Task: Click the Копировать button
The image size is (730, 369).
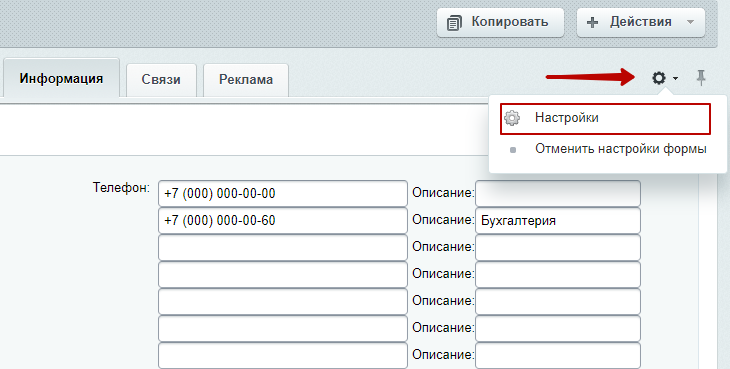Action: click(x=500, y=22)
